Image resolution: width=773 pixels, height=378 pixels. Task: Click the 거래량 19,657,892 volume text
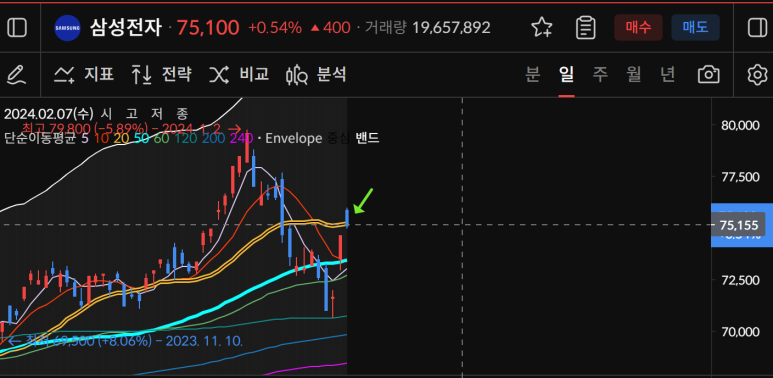pyautogui.click(x=427, y=28)
